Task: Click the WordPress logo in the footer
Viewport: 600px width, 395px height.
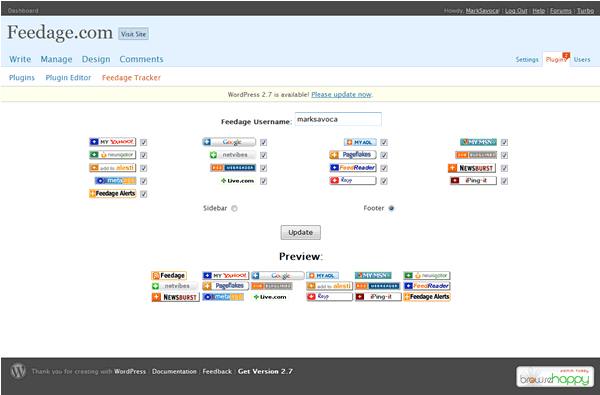Action: point(18,371)
